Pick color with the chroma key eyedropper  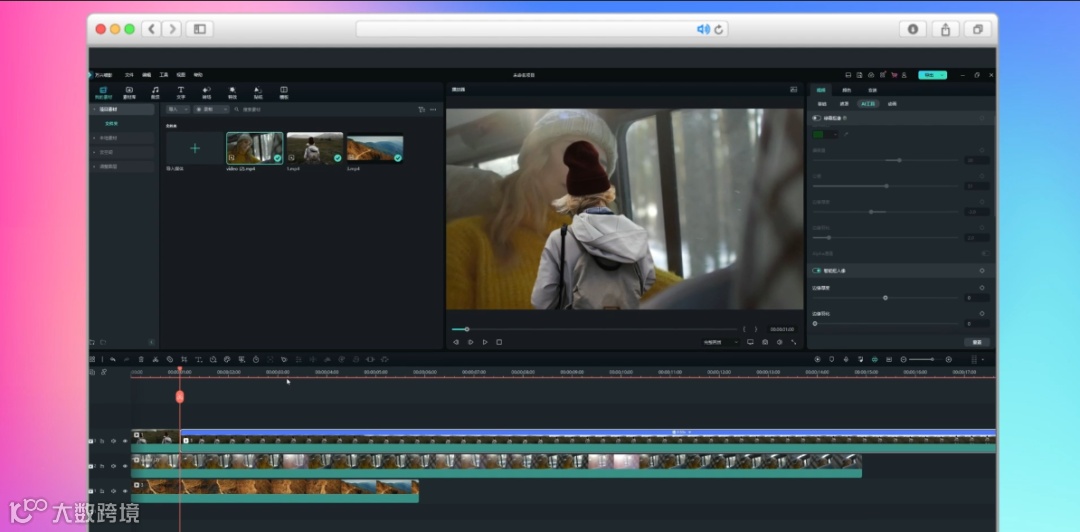(845, 133)
